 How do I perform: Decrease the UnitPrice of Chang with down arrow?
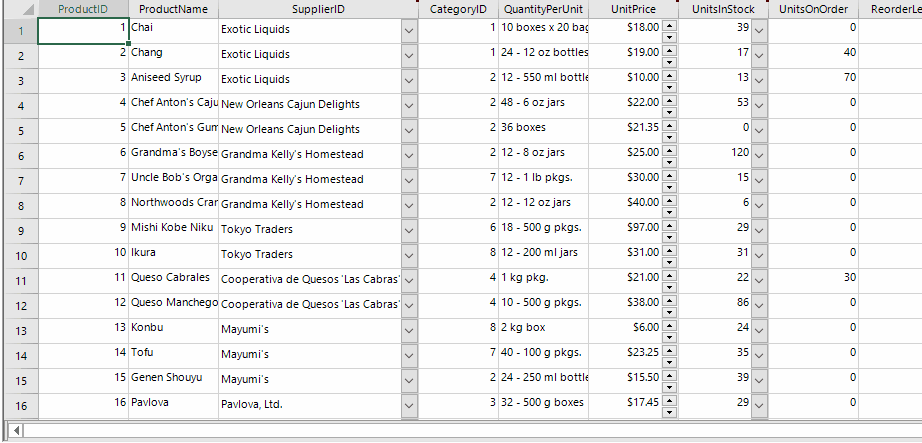coord(668,62)
